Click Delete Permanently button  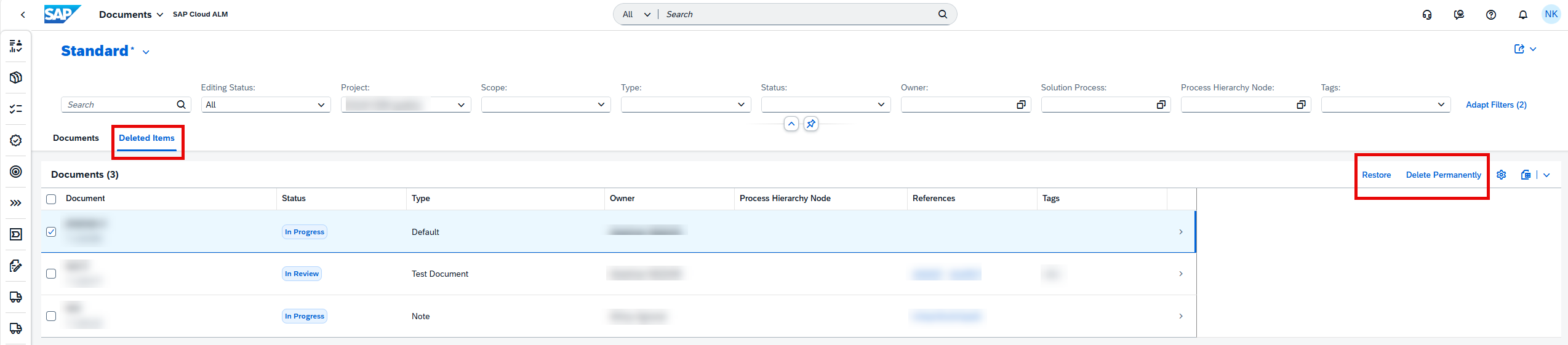(x=1443, y=175)
